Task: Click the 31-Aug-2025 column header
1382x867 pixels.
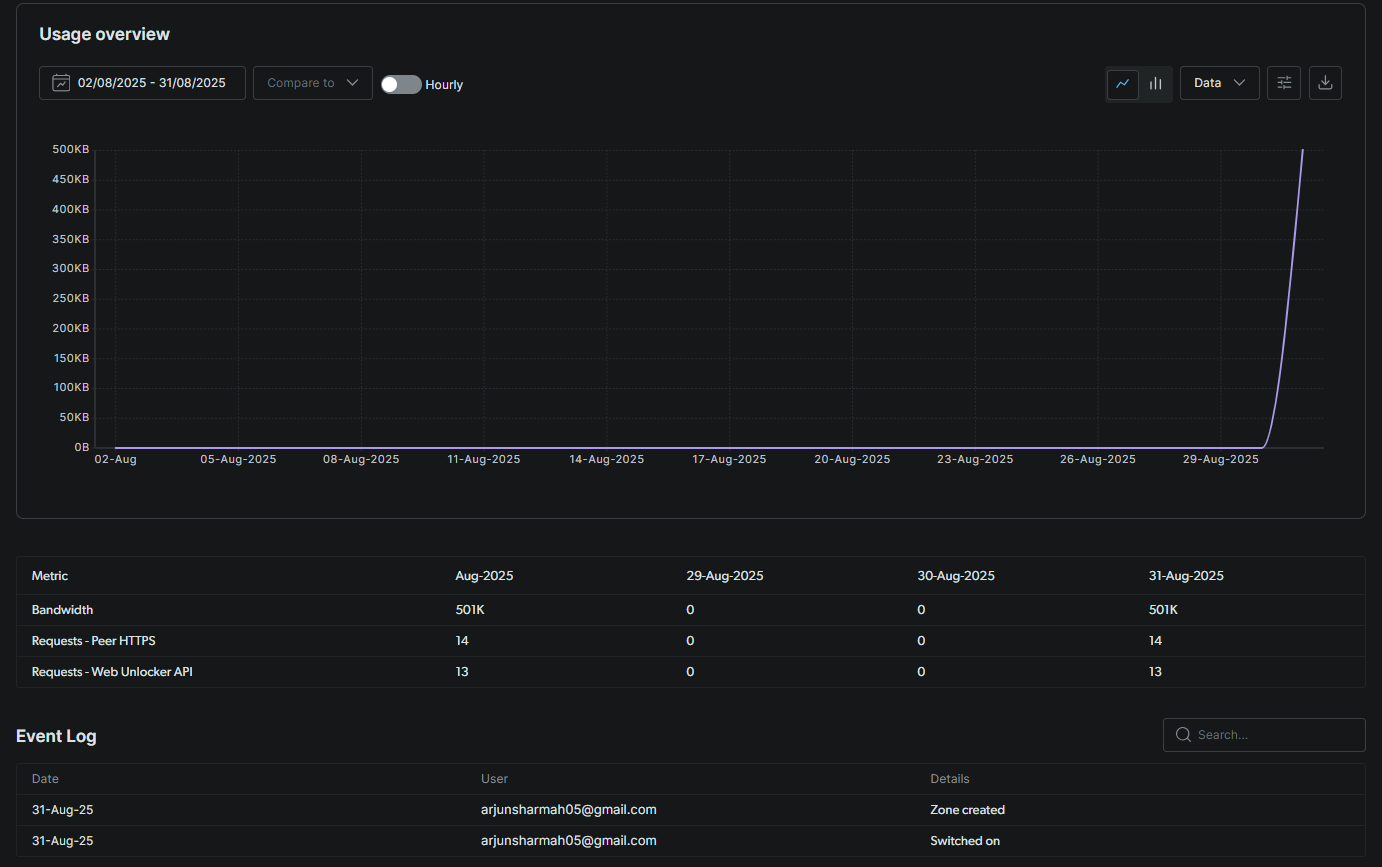Action: [x=1186, y=576]
